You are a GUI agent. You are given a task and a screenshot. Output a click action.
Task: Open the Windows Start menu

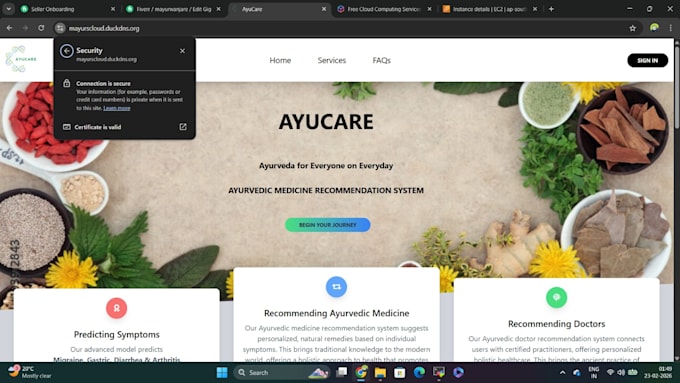(x=222, y=373)
